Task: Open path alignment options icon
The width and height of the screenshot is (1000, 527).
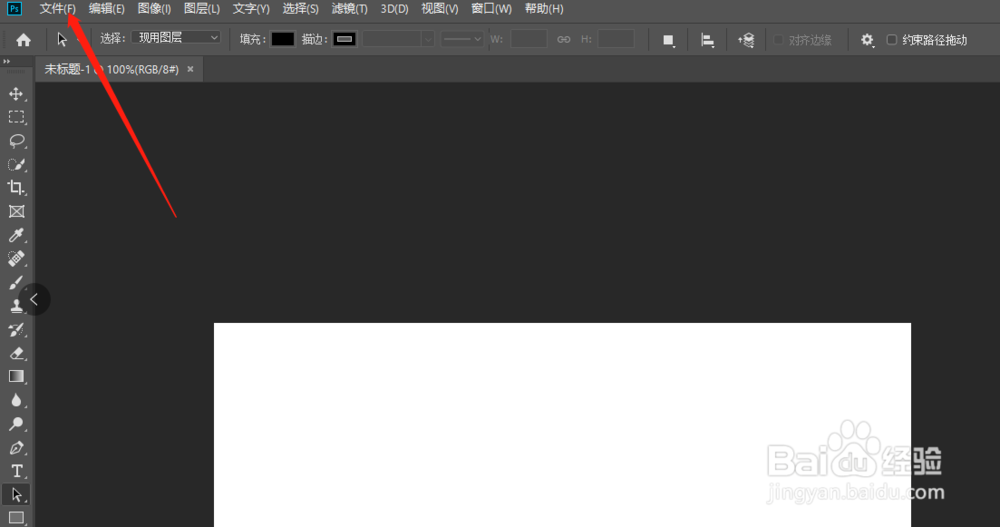Action: (707, 40)
